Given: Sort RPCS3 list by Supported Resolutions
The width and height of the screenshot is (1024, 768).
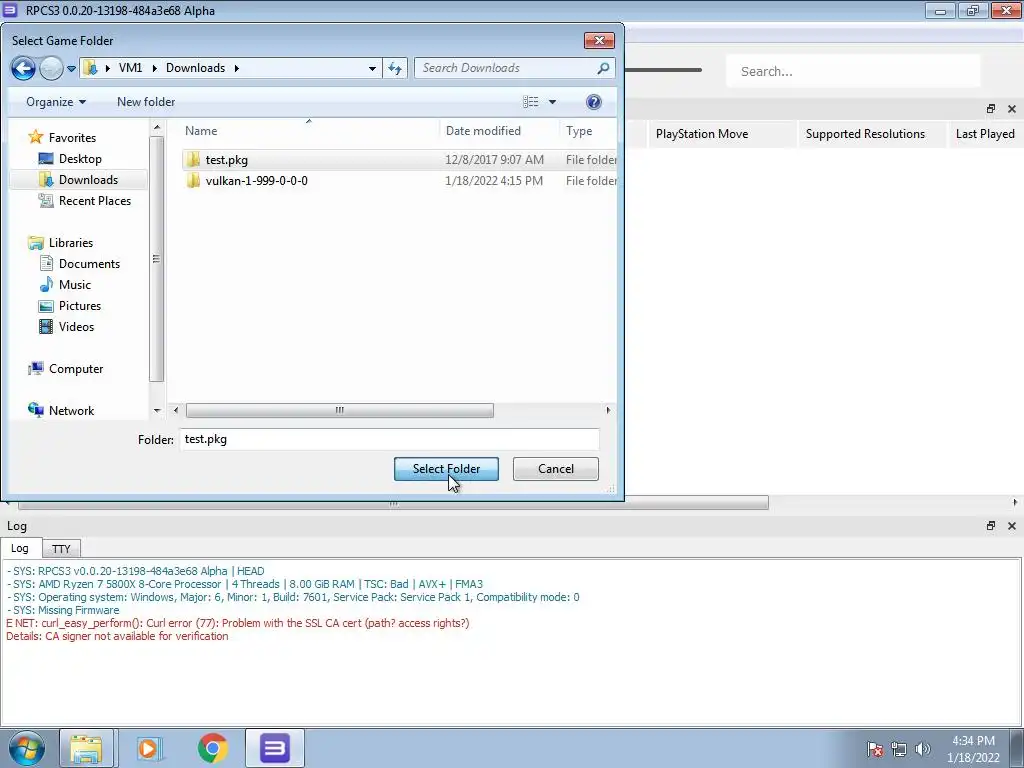Looking at the screenshot, I should pos(872,134).
